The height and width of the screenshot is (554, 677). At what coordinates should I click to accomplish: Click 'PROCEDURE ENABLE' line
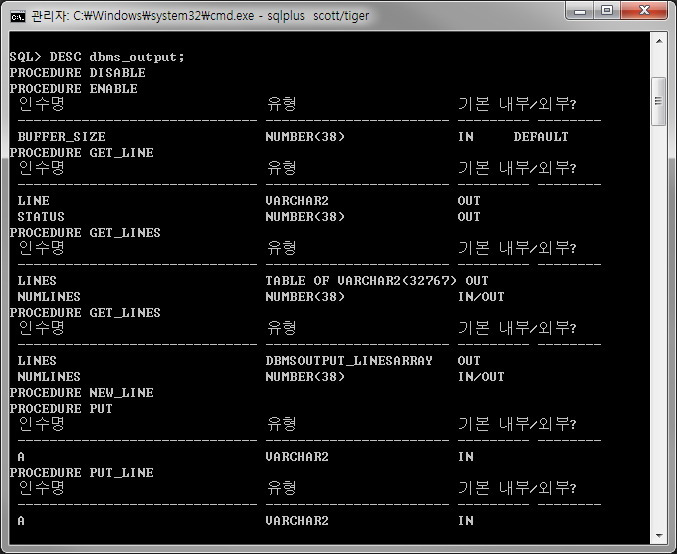click(73, 89)
